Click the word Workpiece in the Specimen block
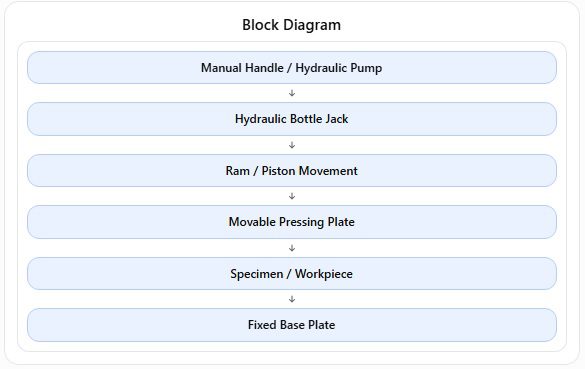 (x=324, y=274)
